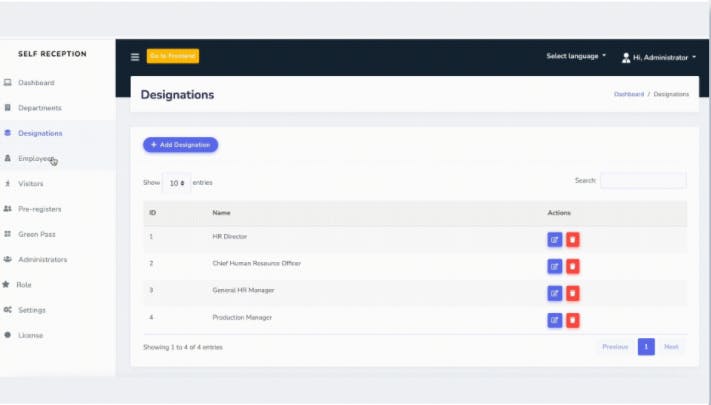Click the Role star icon
This screenshot has height=405, width=711.
(x=5, y=285)
